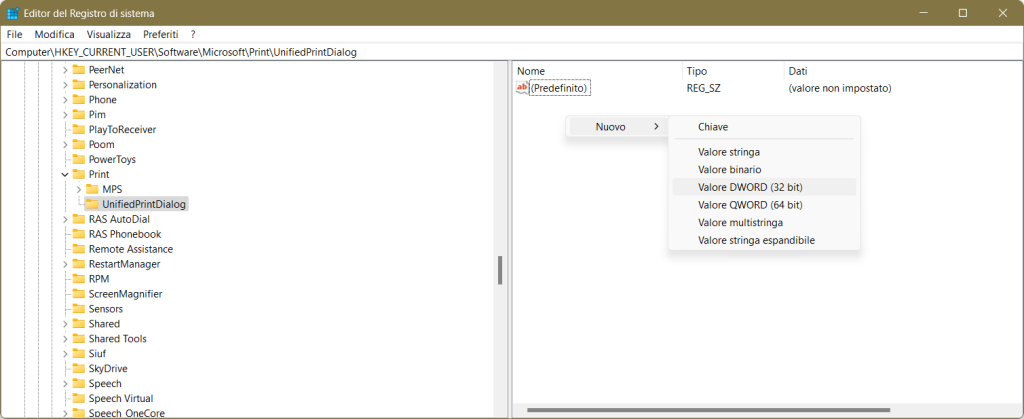Choose Valore stringa from submenu
The height and width of the screenshot is (419, 1024).
tap(764, 151)
